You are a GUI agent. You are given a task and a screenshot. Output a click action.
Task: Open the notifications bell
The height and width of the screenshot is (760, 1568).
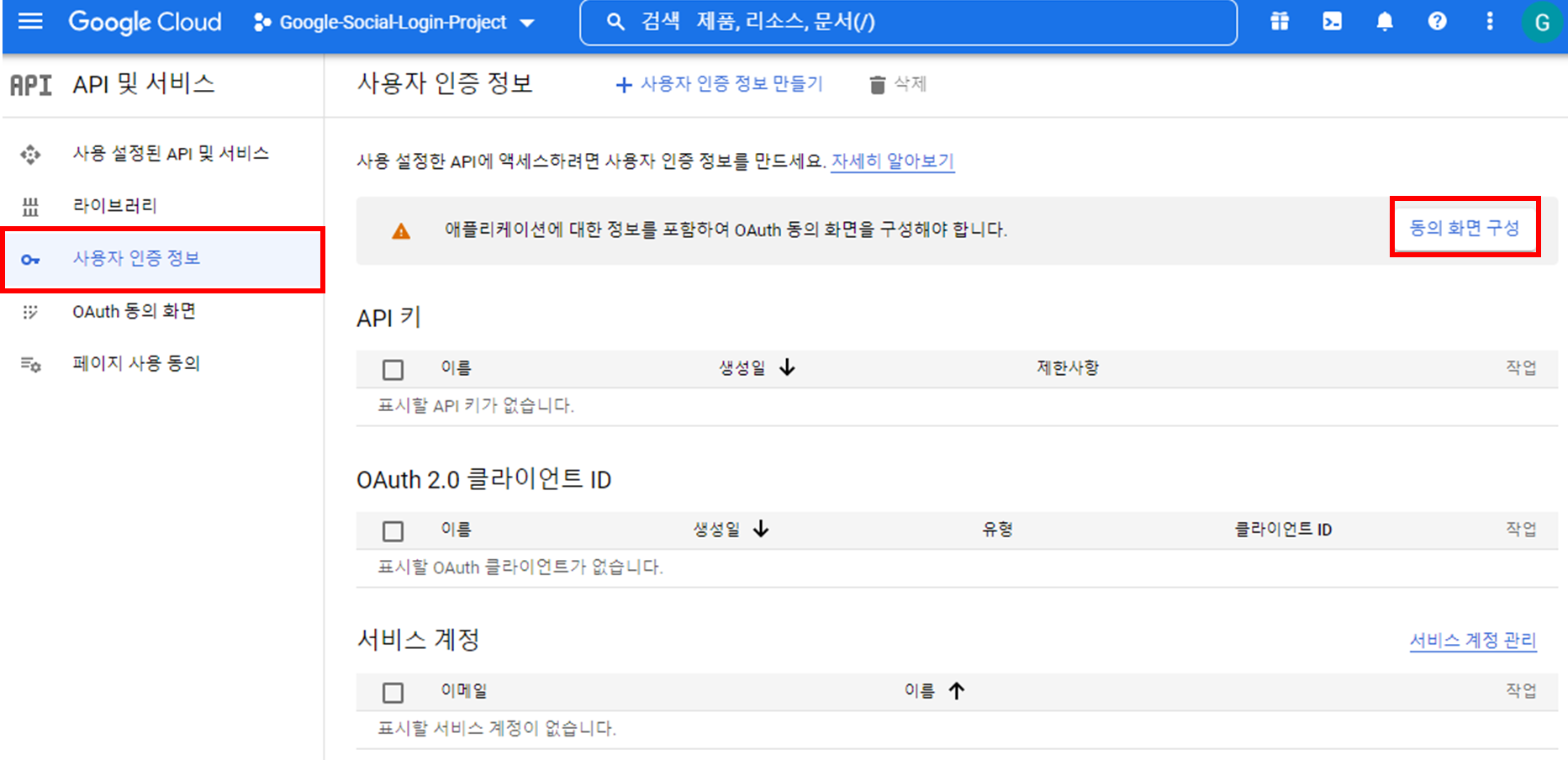[1385, 22]
